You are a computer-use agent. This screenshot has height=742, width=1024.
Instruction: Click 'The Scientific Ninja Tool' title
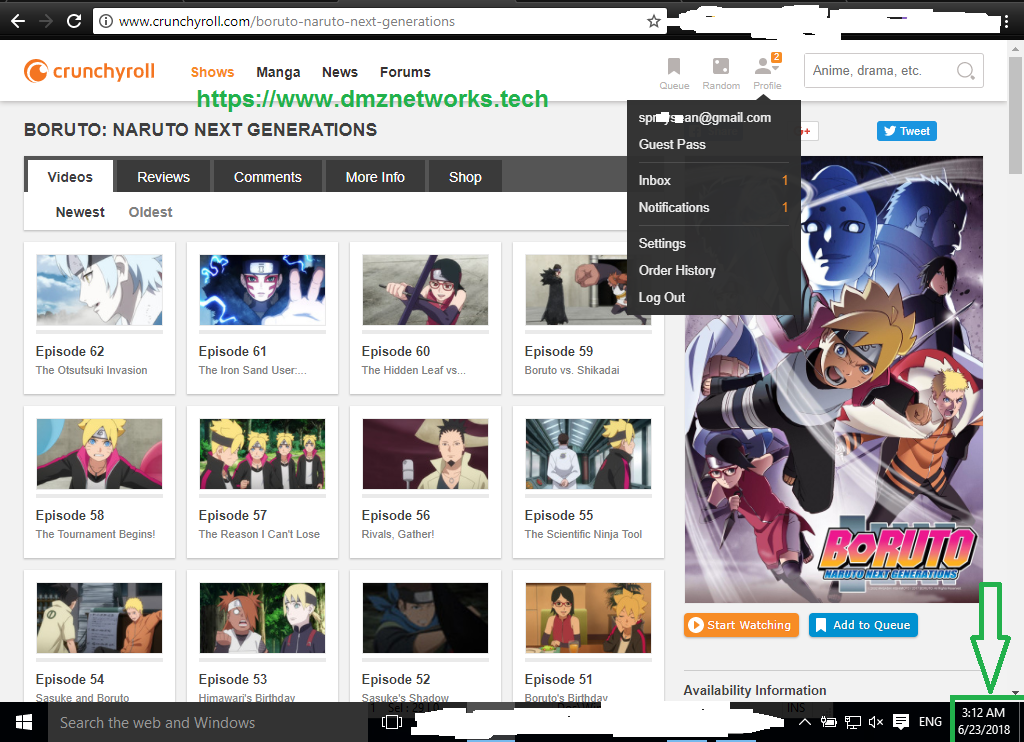tap(583, 534)
